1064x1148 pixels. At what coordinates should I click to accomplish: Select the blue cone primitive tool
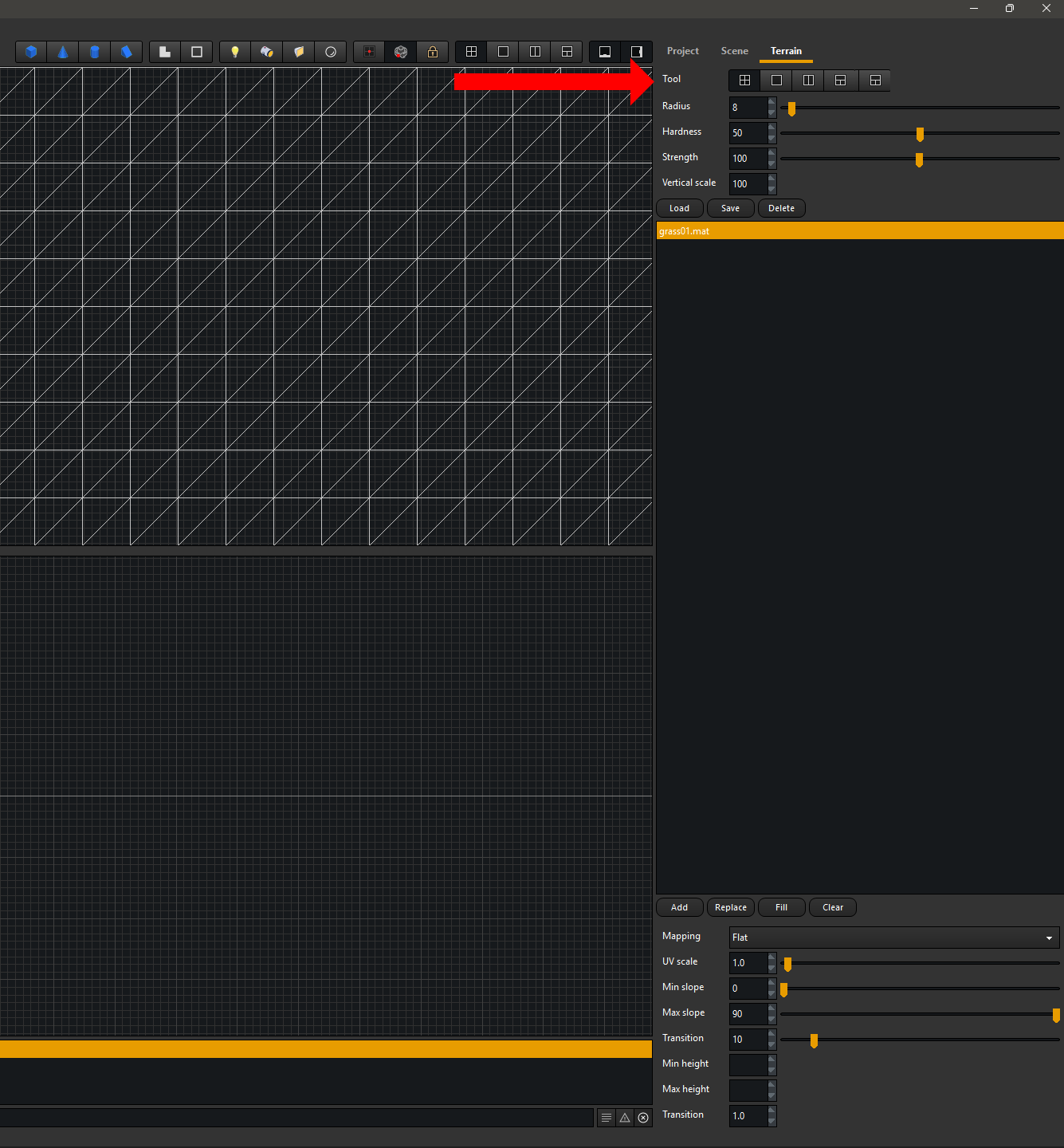[63, 52]
